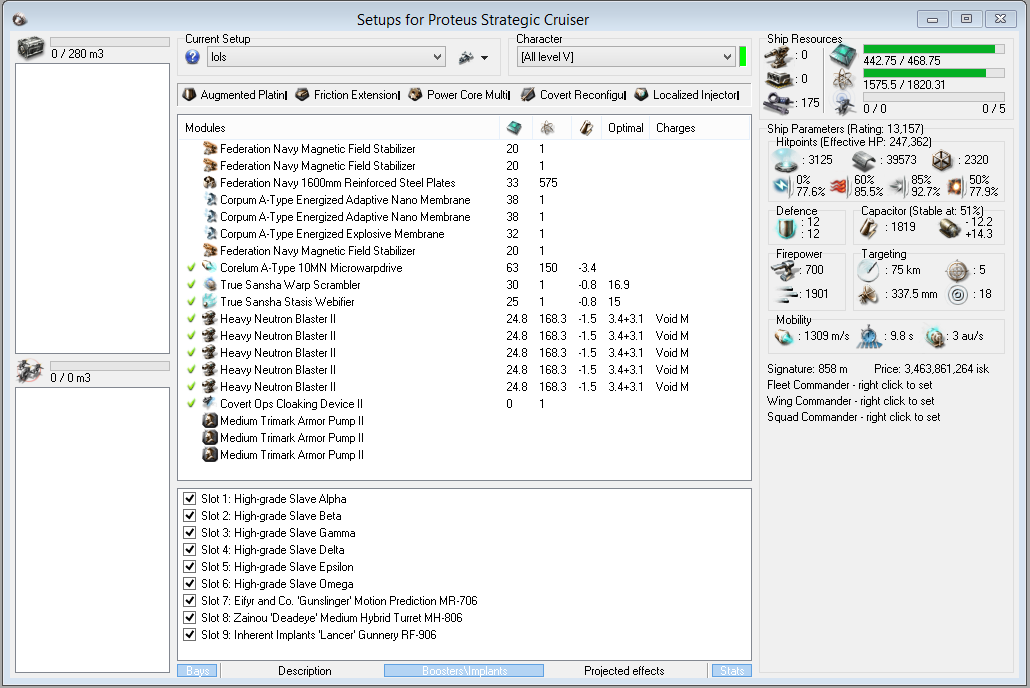Switch to the Boosters\Implants tab

[464, 671]
